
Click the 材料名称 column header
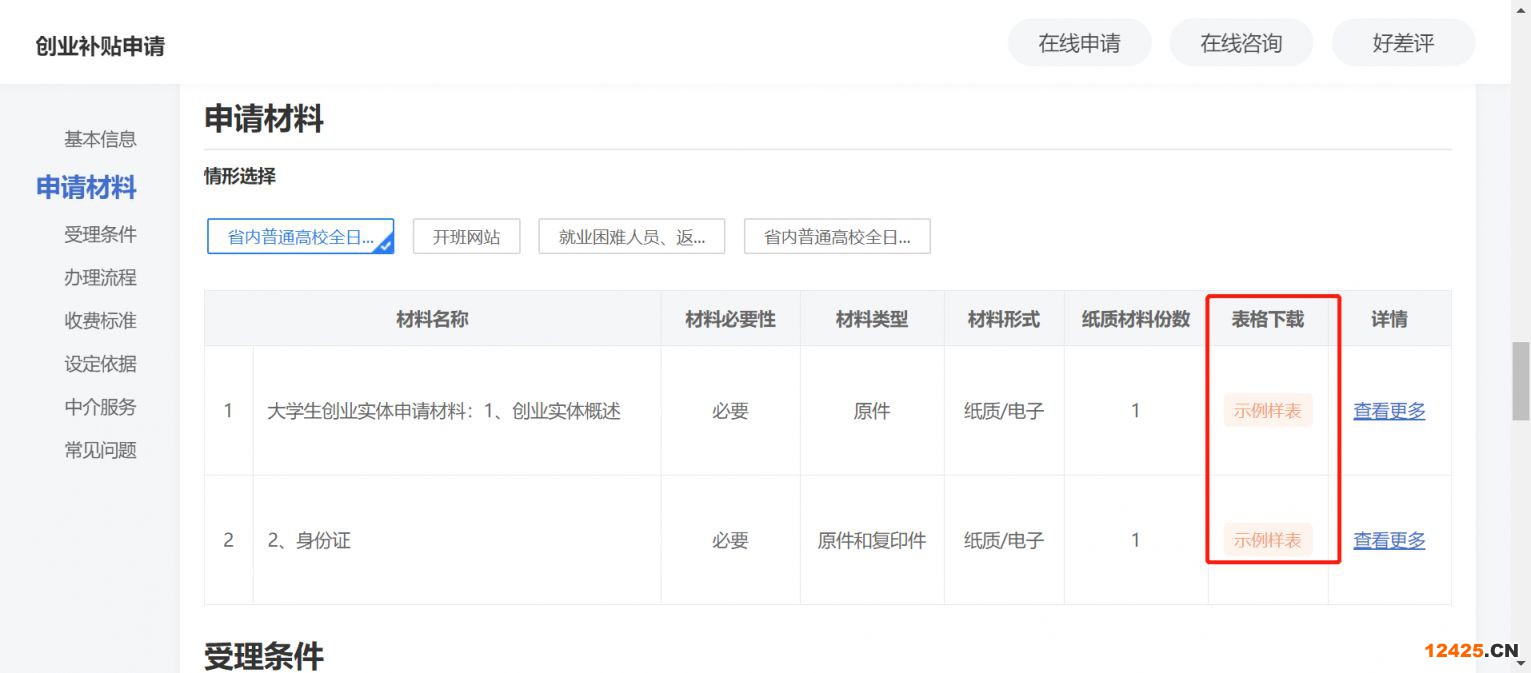pyautogui.click(x=432, y=319)
